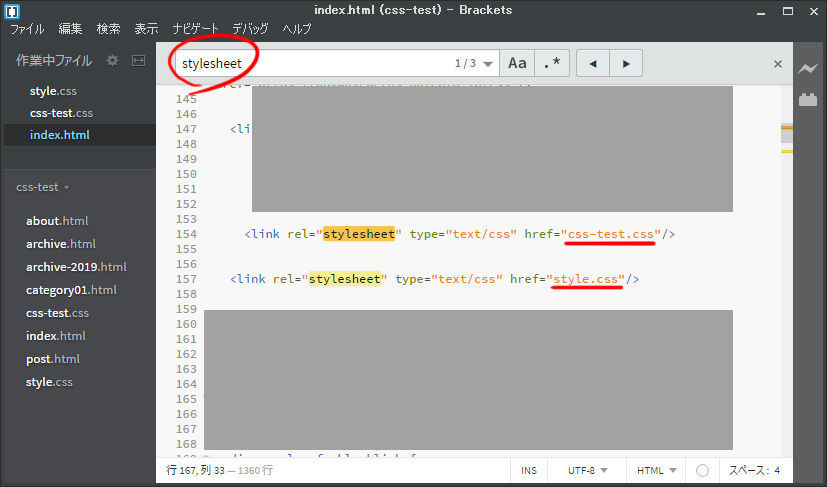Change UTF-8 encoding dropdown
The image size is (827, 487).
[x=588, y=471]
